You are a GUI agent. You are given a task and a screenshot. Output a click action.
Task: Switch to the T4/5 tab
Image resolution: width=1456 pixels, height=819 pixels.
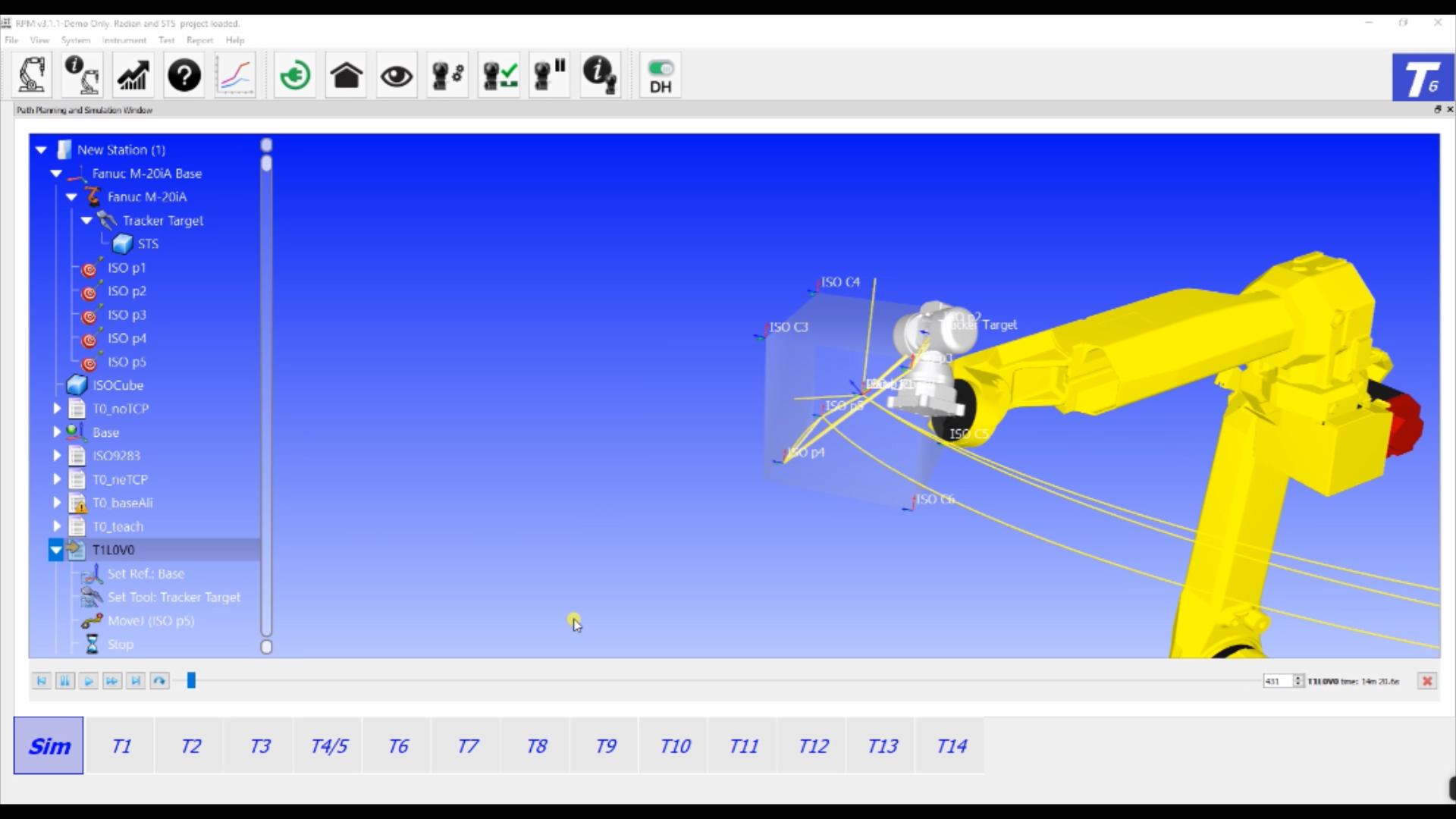[x=328, y=746]
